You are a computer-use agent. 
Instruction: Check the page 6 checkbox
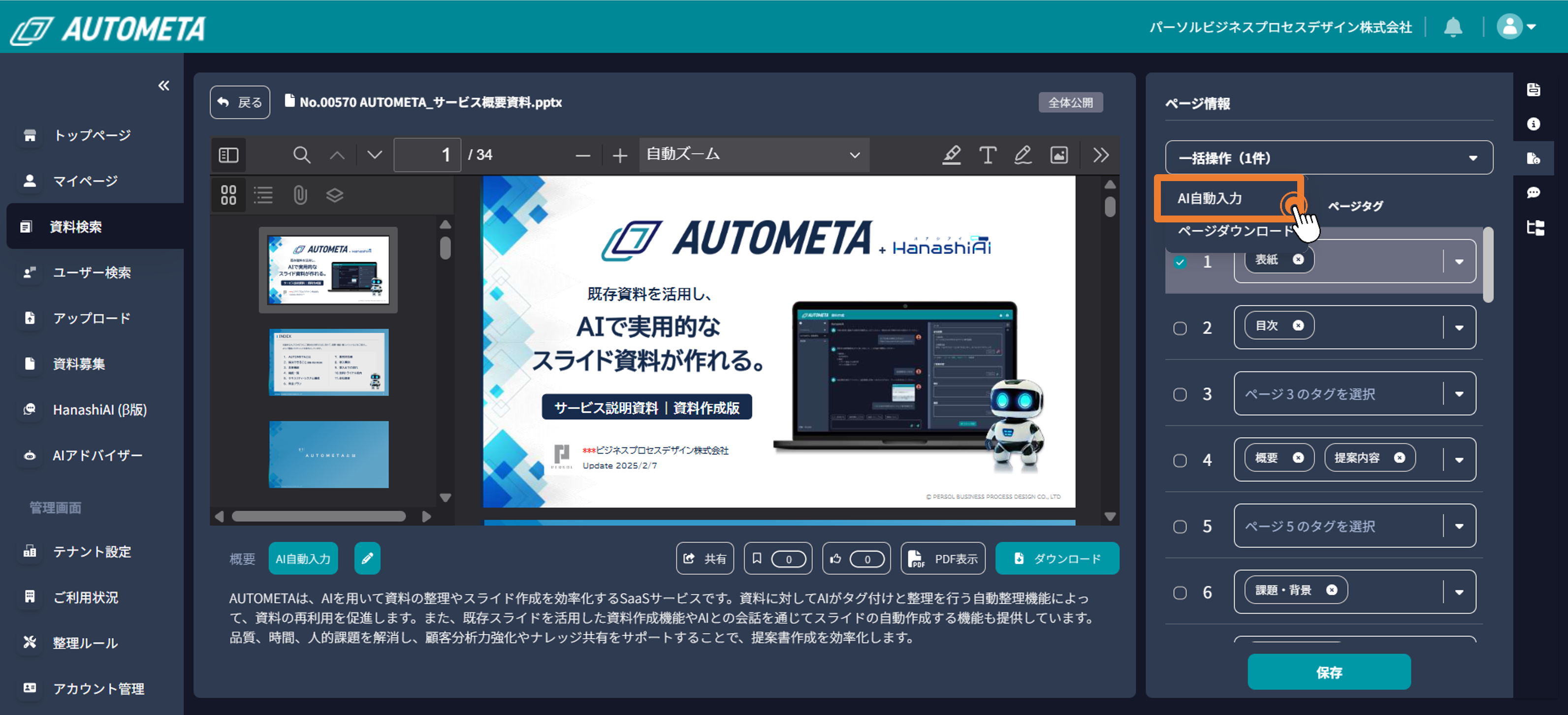pyautogui.click(x=1180, y=592)
